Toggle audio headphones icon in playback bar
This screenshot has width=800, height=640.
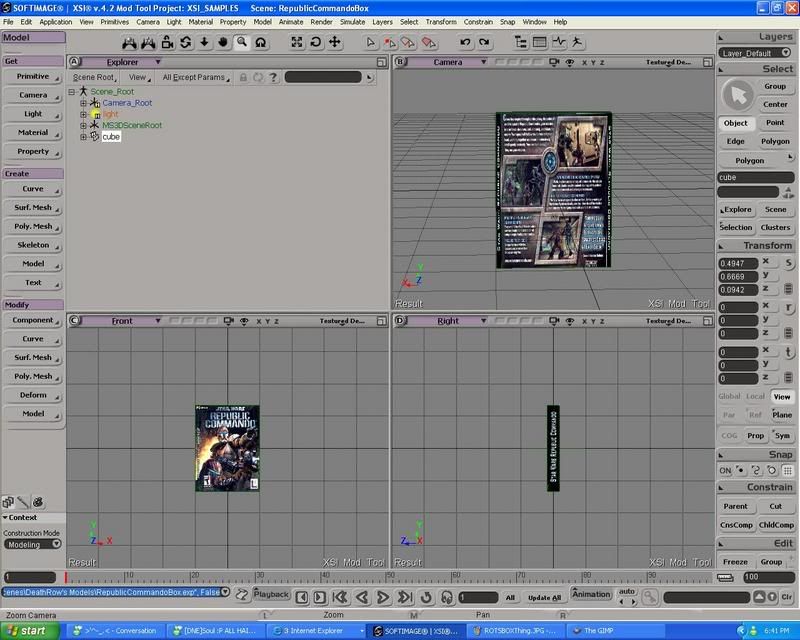[446, 597]
